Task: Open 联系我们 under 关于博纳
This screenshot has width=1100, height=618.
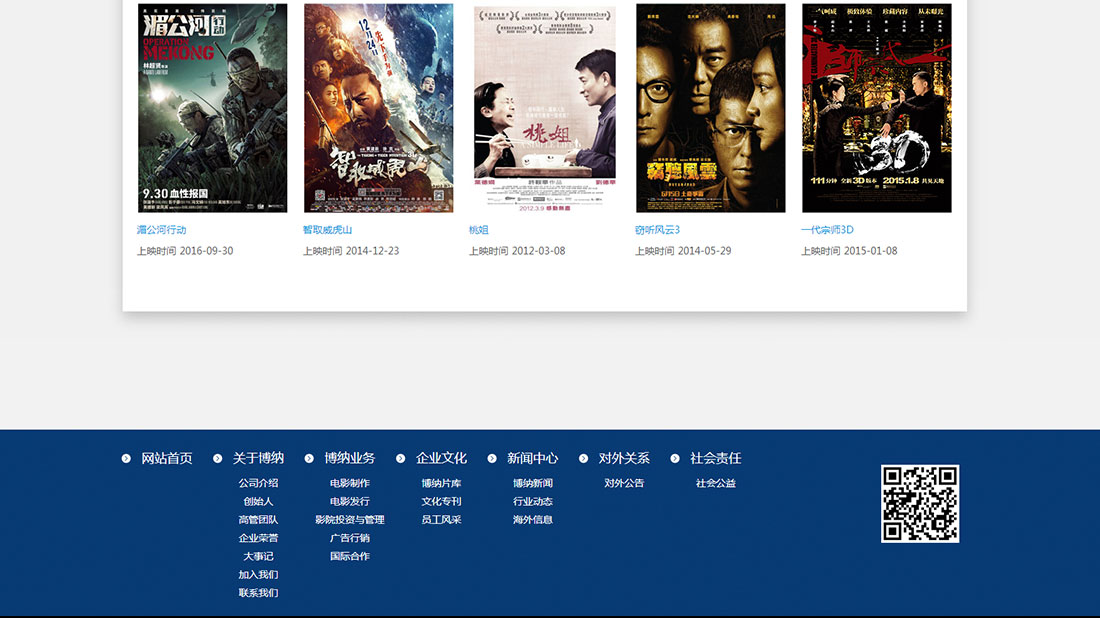Action: pos(258,593)
